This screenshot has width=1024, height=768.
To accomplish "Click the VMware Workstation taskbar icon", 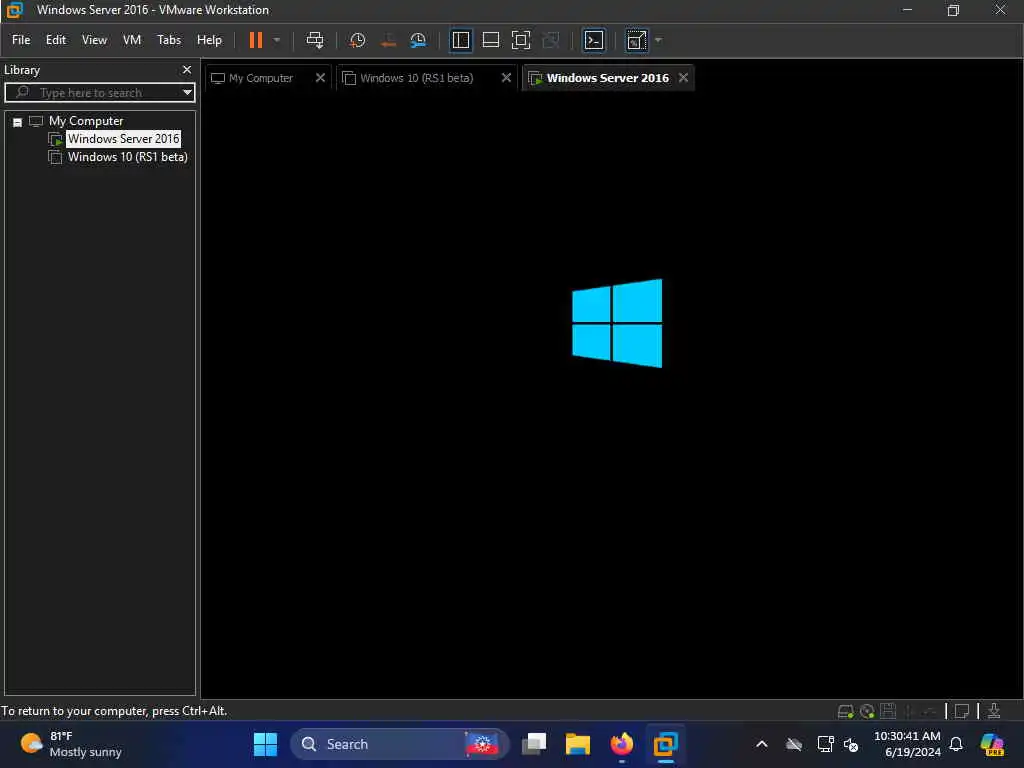I will [665, 744].
